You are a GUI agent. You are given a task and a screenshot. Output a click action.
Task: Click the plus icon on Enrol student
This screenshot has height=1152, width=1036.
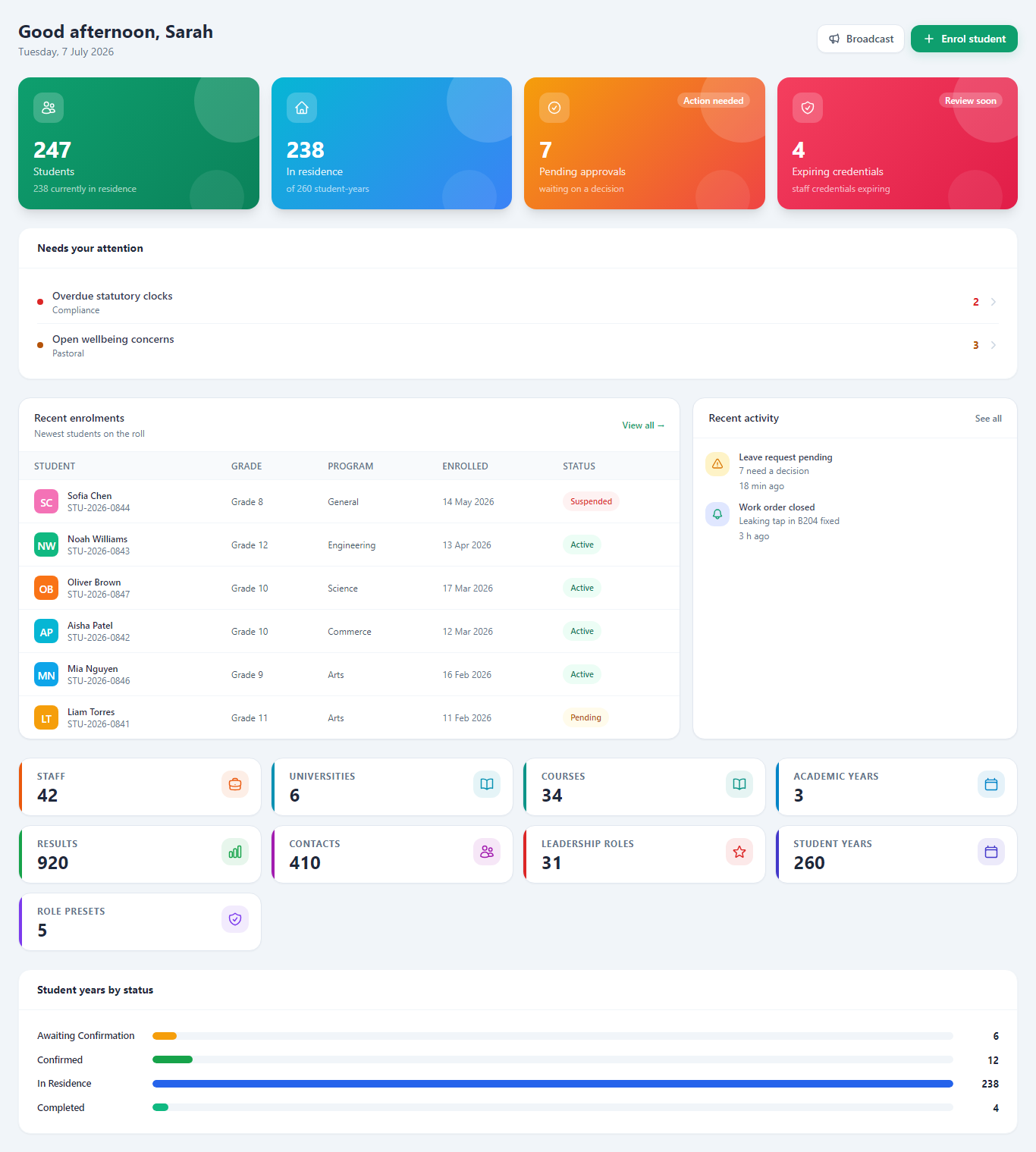click(x=928, y=39)
